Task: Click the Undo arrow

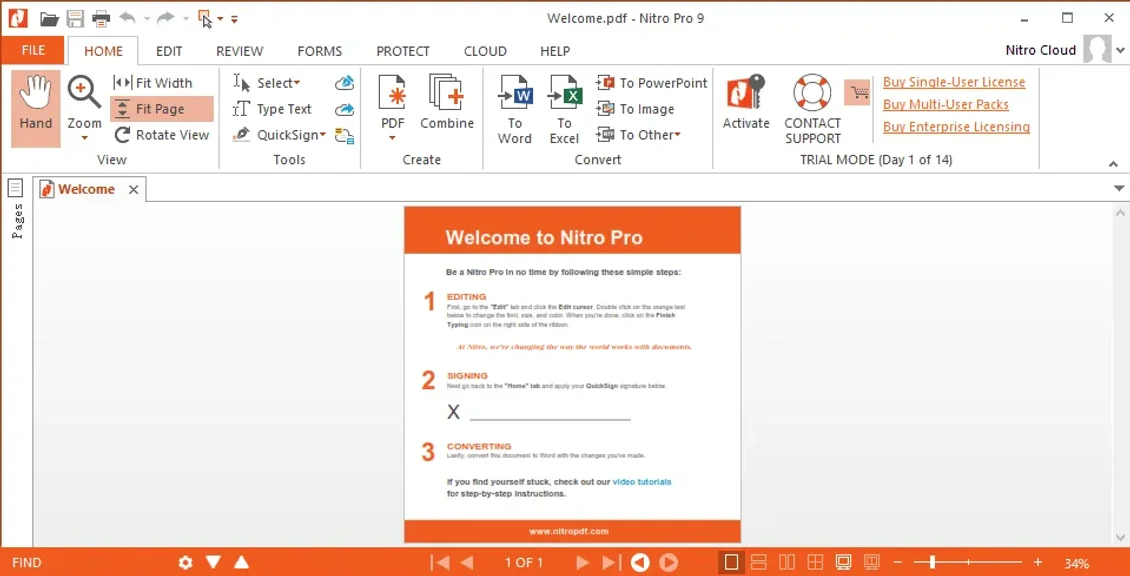Action: click(127, 17)
